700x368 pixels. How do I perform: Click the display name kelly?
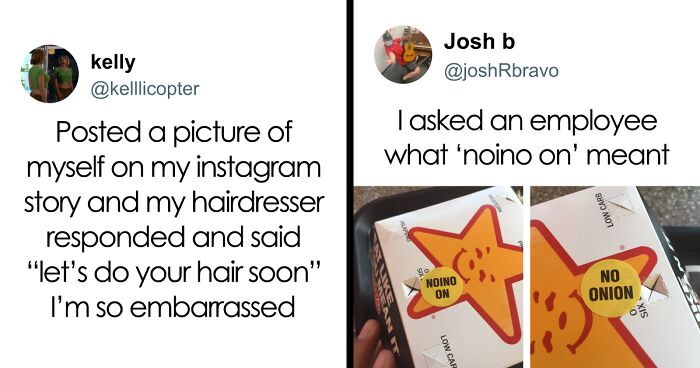click(113, 62)
